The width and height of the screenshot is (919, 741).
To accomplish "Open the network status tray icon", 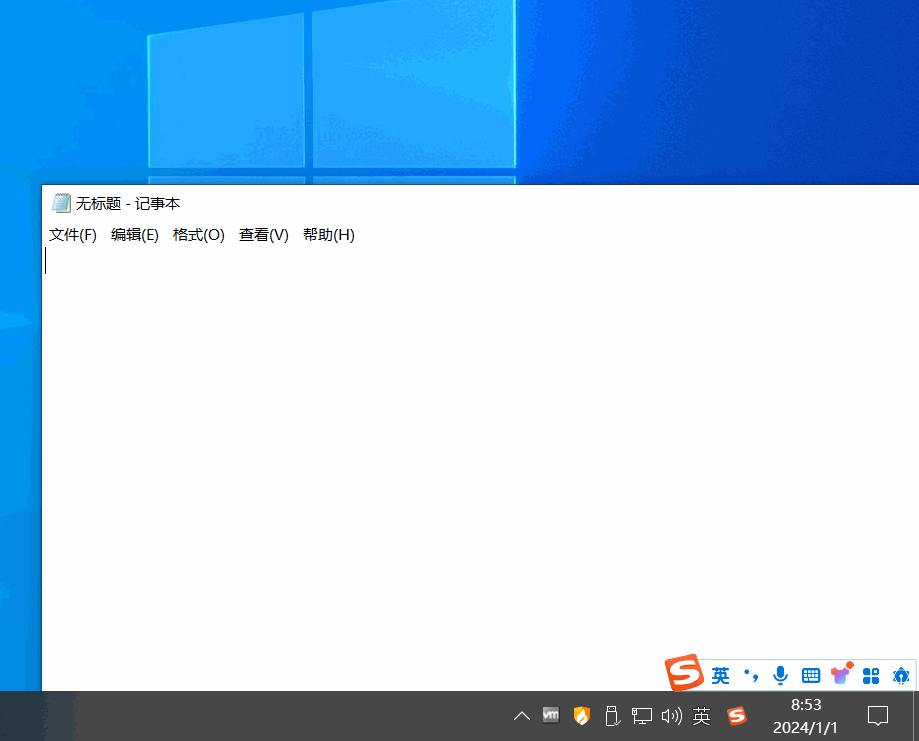I will (x=642, y=716).
